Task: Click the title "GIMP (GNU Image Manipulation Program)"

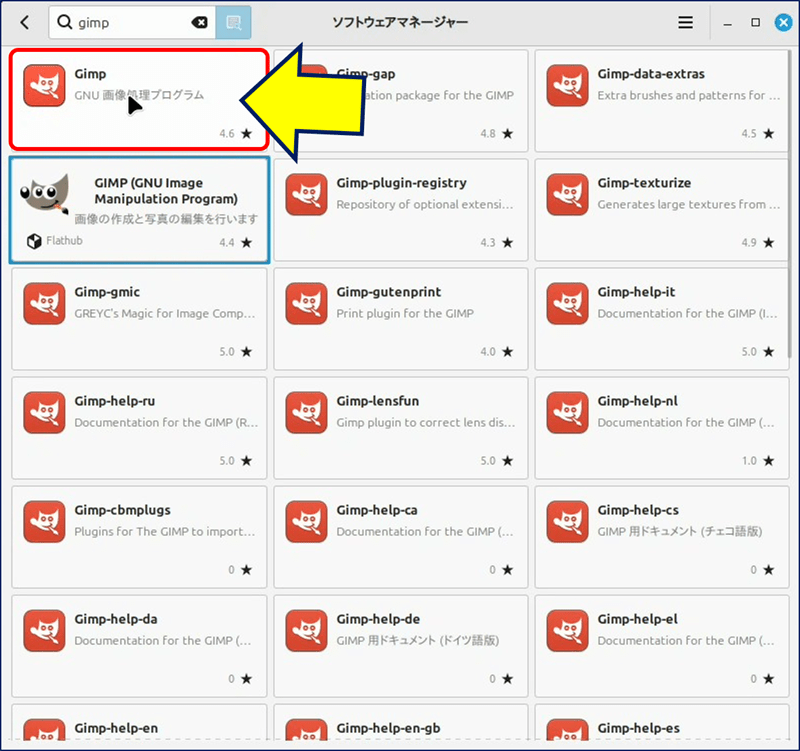Action: 166,191
